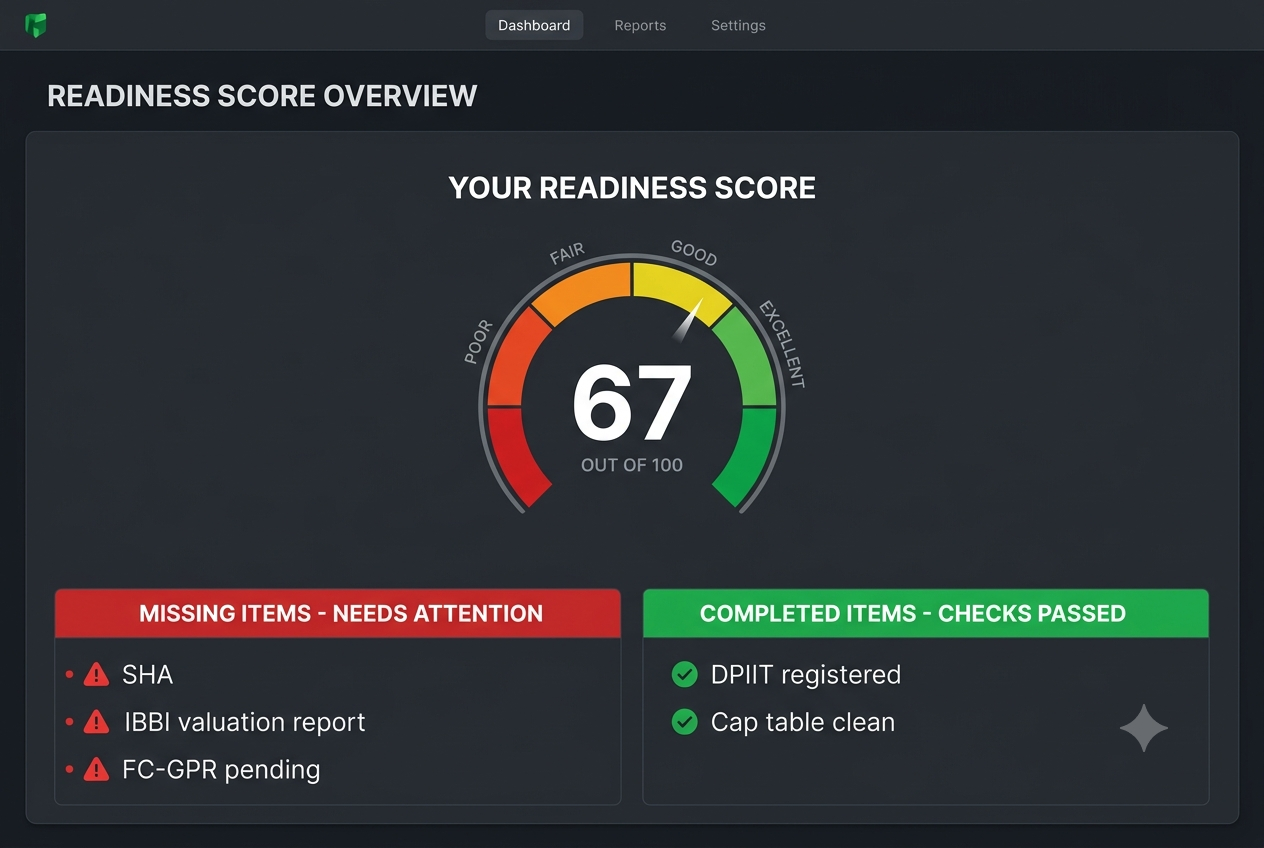The image size is (1264, 848).
Task: Select the FC-GPR pending item
Action: coord(221,769)
